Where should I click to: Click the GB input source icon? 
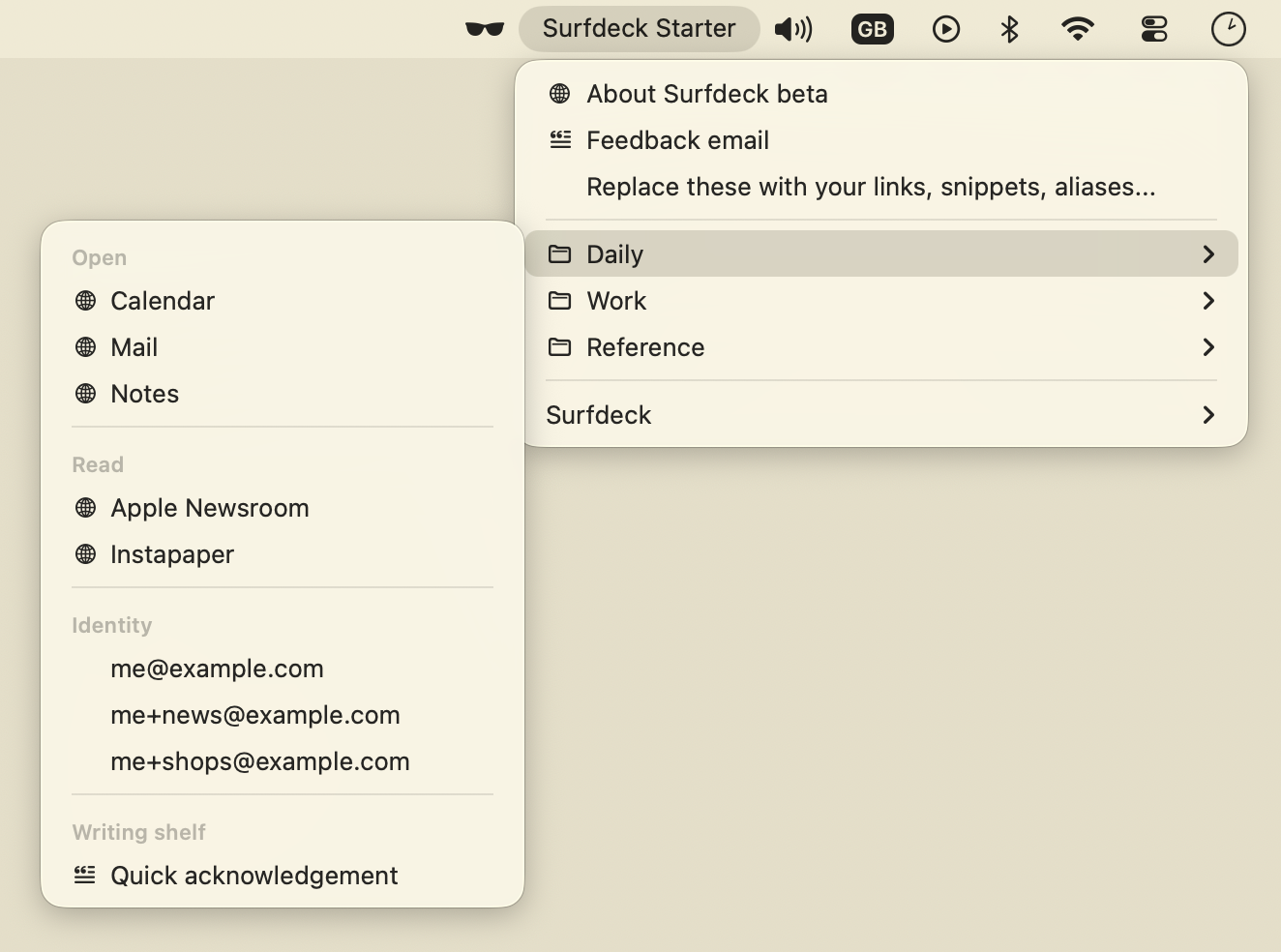click(872, 29)
